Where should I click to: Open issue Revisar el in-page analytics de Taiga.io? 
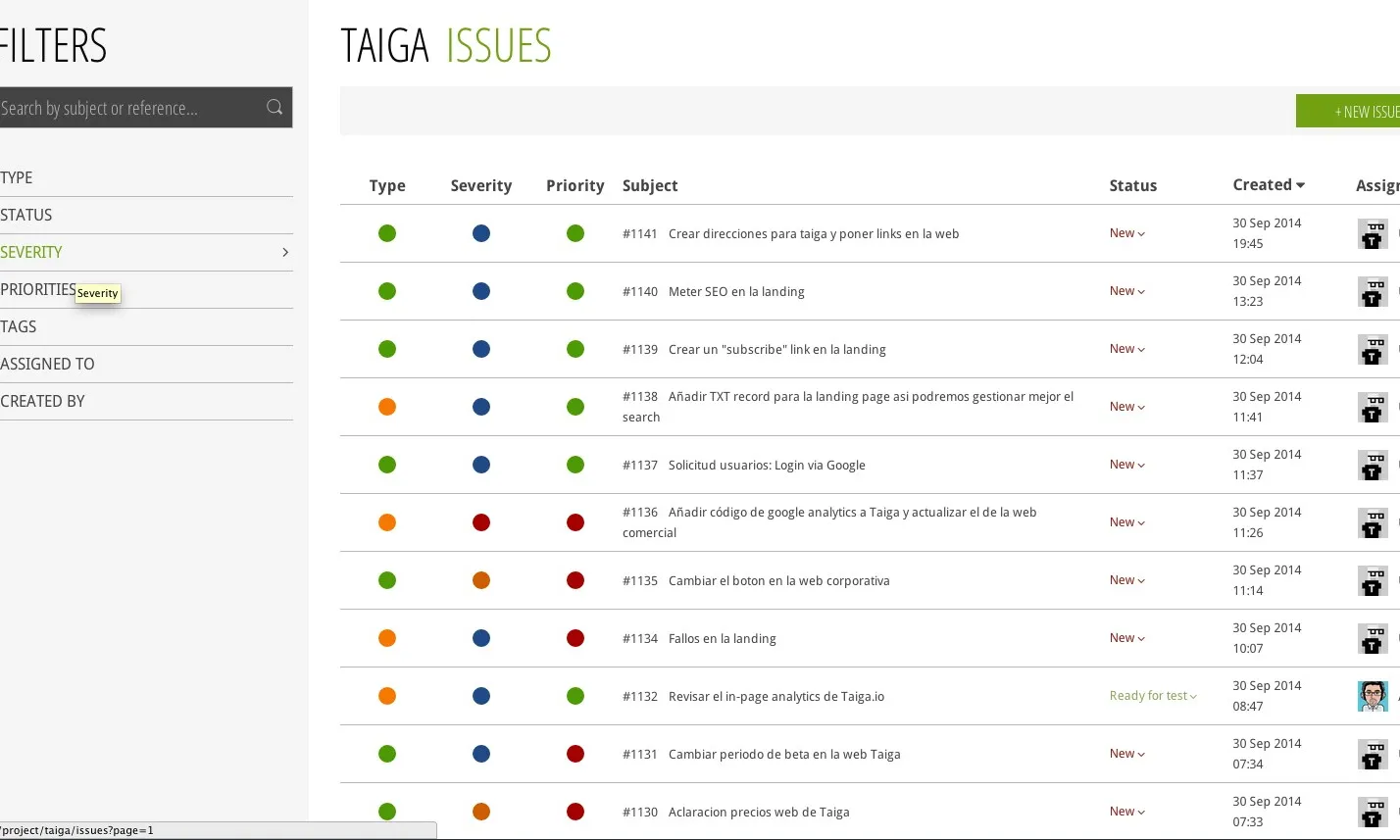[x=776, y=696]
